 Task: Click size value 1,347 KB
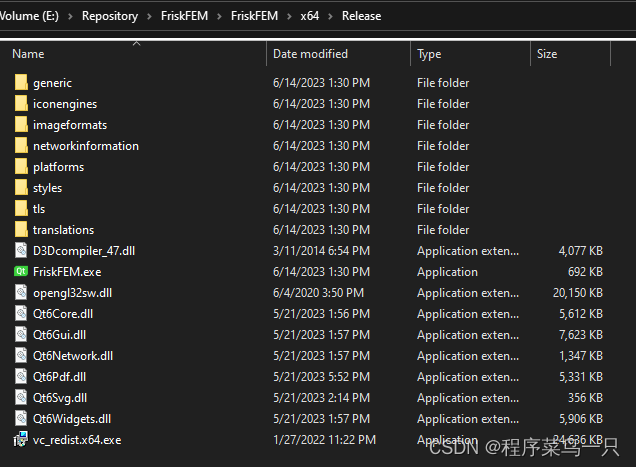point(581,356)
